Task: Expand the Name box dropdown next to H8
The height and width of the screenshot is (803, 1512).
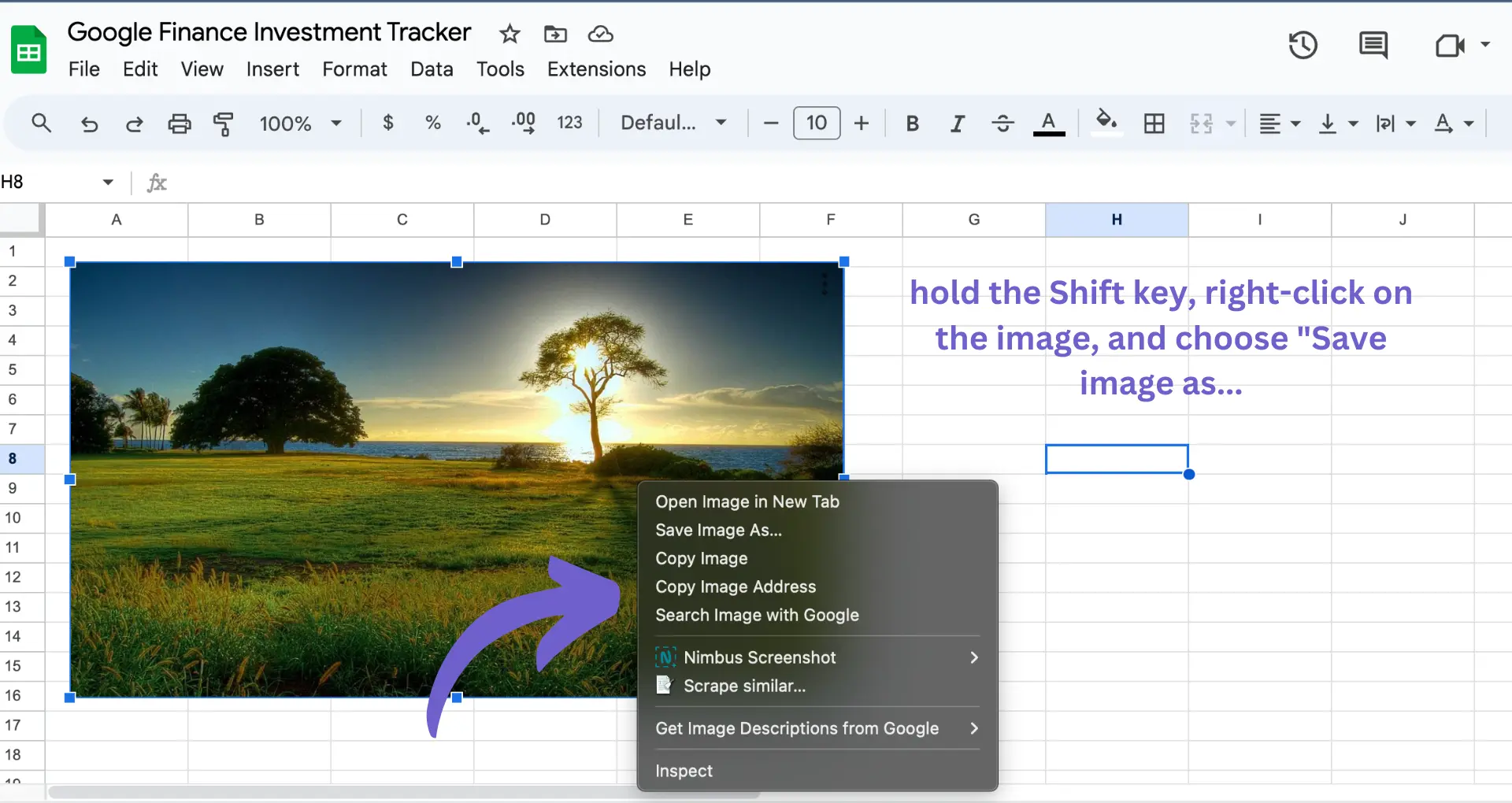Action: [x=108, y=183]
